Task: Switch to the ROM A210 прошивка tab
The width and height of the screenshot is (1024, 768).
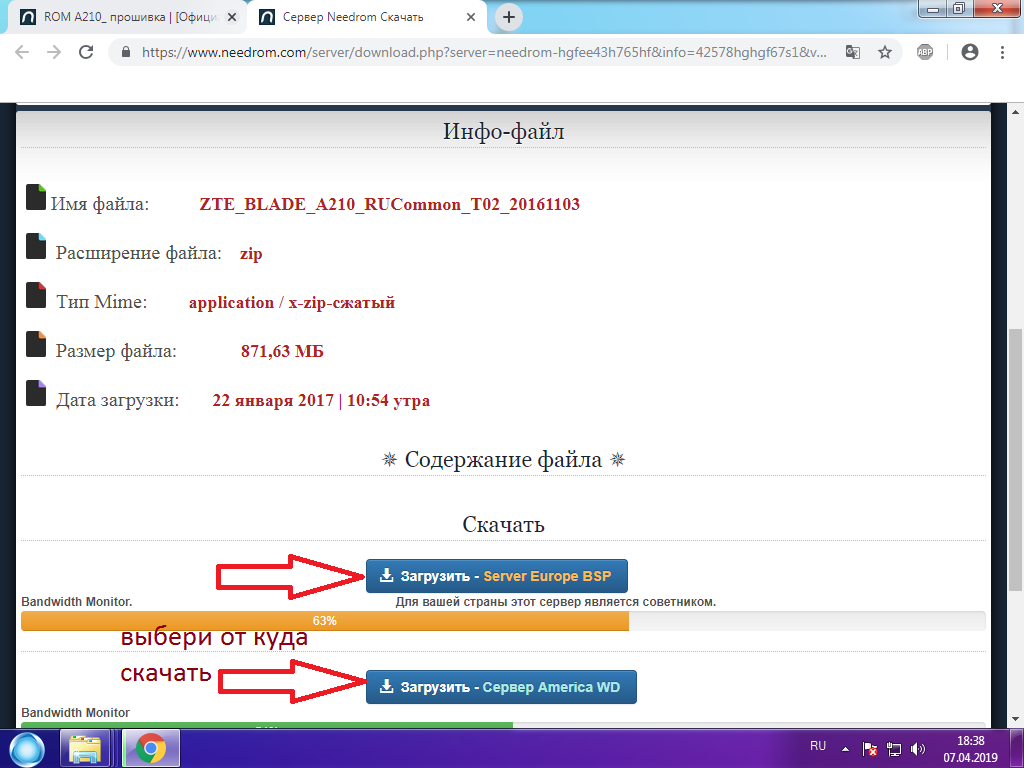Action: pyautogui.click(x=120, y=17)
